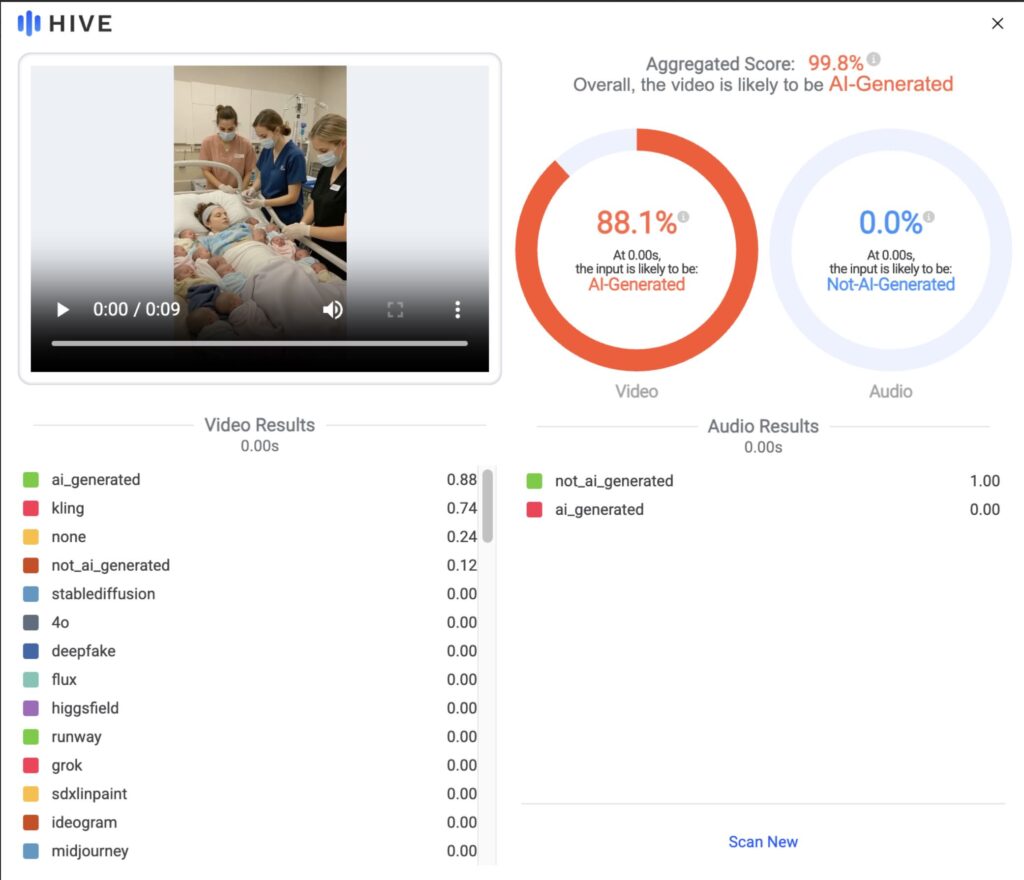Select the 'deepfake' result label
Screen dimensions: 1024x880
[x=84, y=651]
